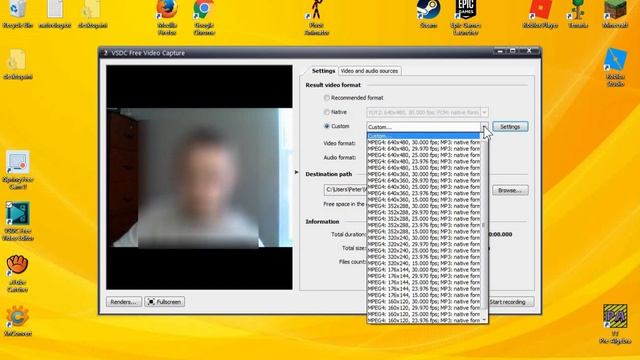Screen dimensions: 640x360
Task: Select MPEG4 176x144, 30.000 fps format
Action: click(423, 270)
